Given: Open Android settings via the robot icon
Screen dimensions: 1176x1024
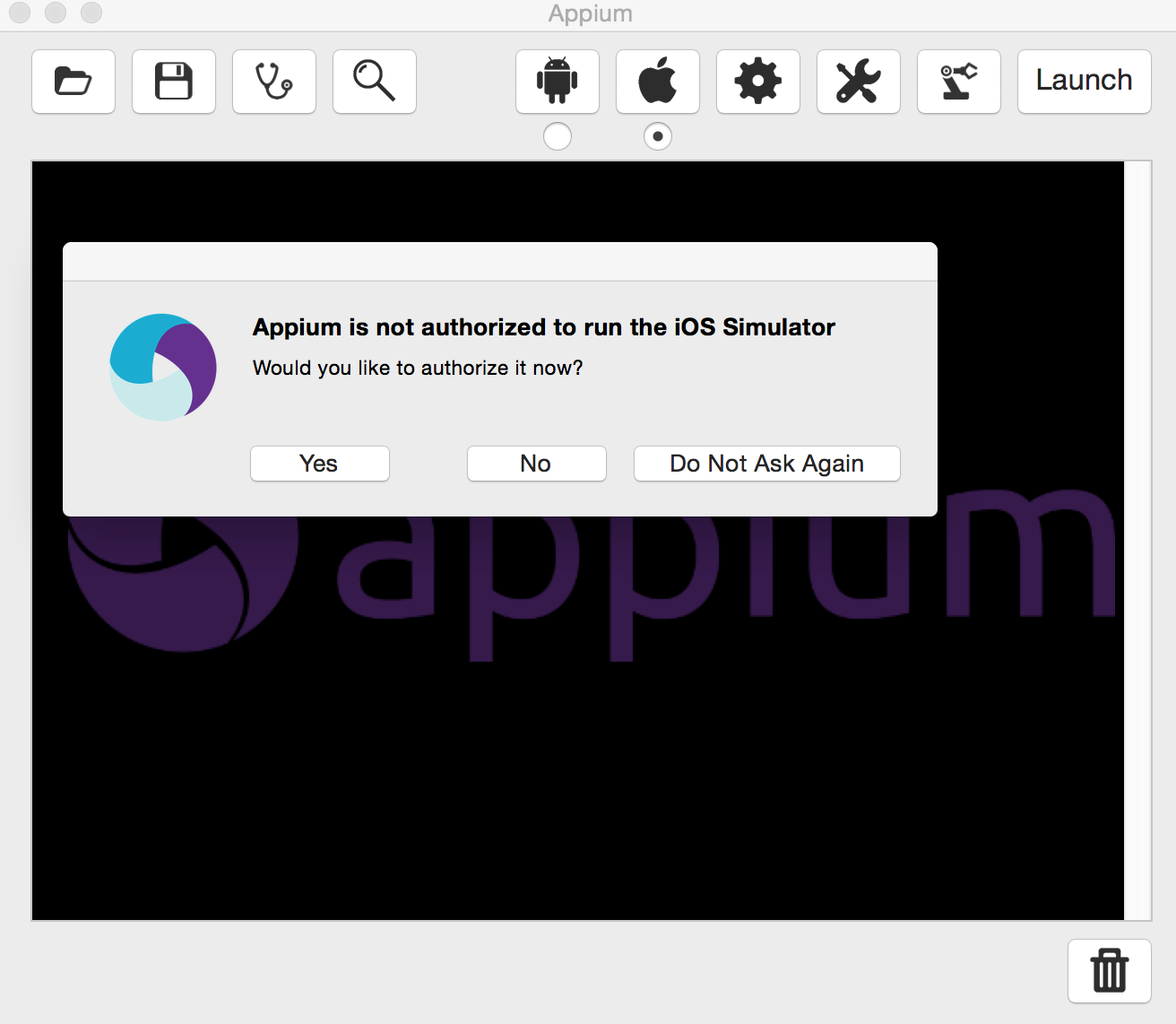Looking at the screenshot, I should [x=558, y=82].
